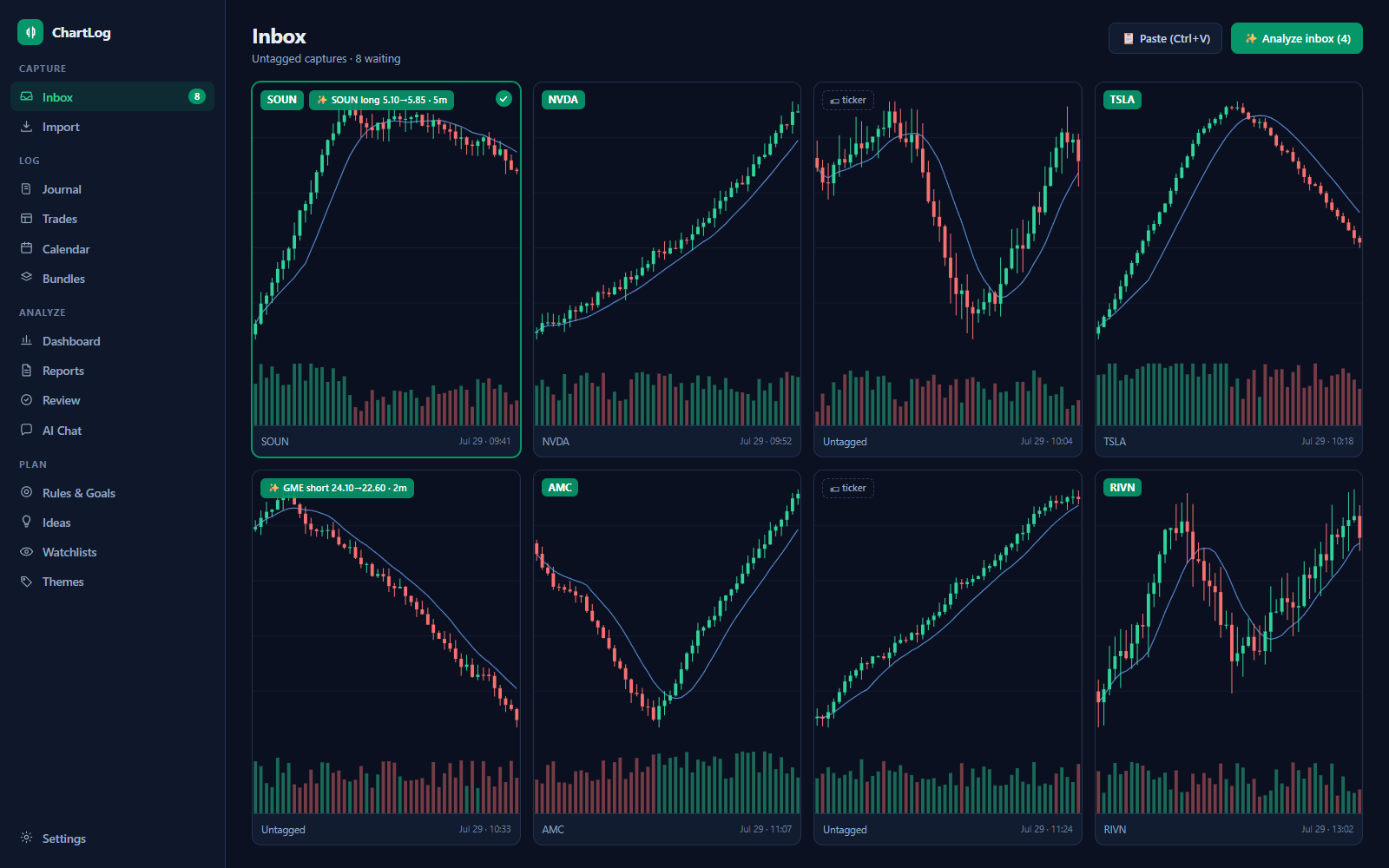The width and height of the screenshot is (1389, 868).
Task: Click the RIVN ticker tag
Action: (1122, 488)
